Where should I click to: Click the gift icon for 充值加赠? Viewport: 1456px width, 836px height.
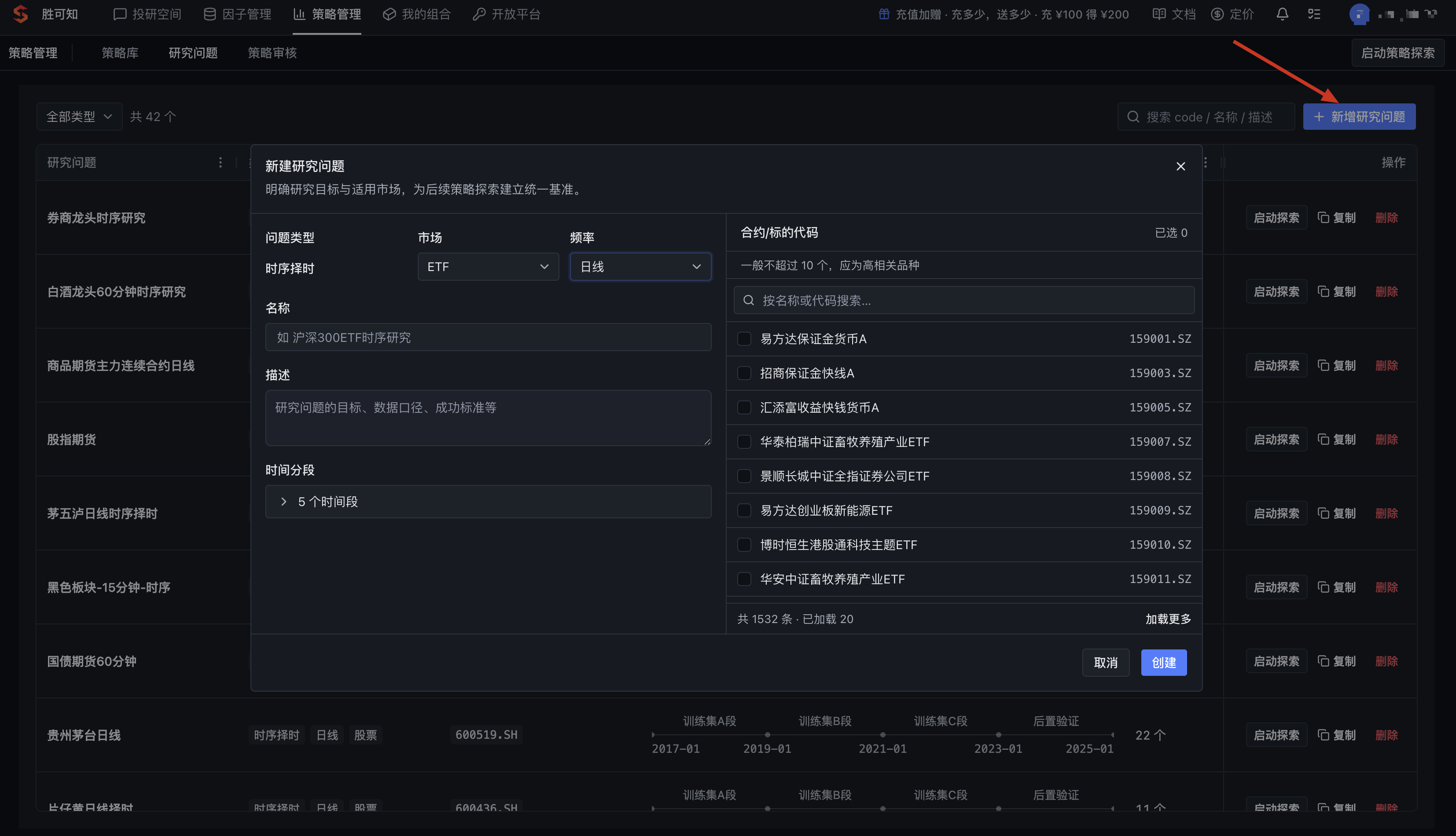click(x=884, y=15)
